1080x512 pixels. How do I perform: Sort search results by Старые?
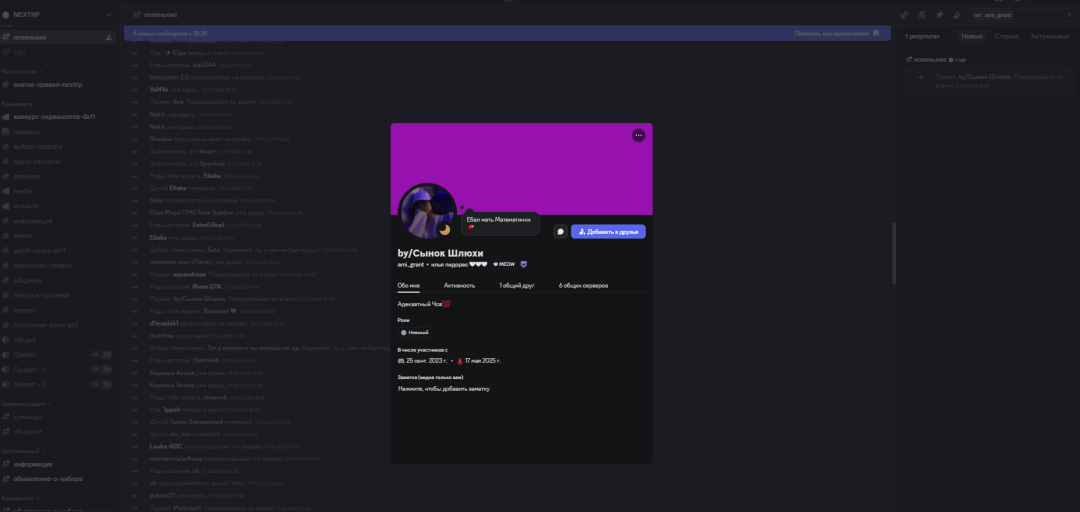1006,36
